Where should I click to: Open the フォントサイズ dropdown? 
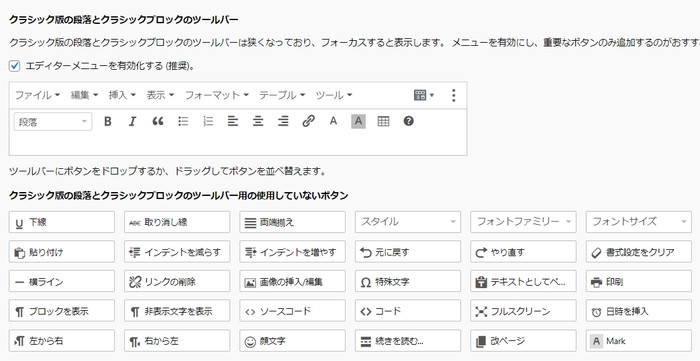point(639,222)
